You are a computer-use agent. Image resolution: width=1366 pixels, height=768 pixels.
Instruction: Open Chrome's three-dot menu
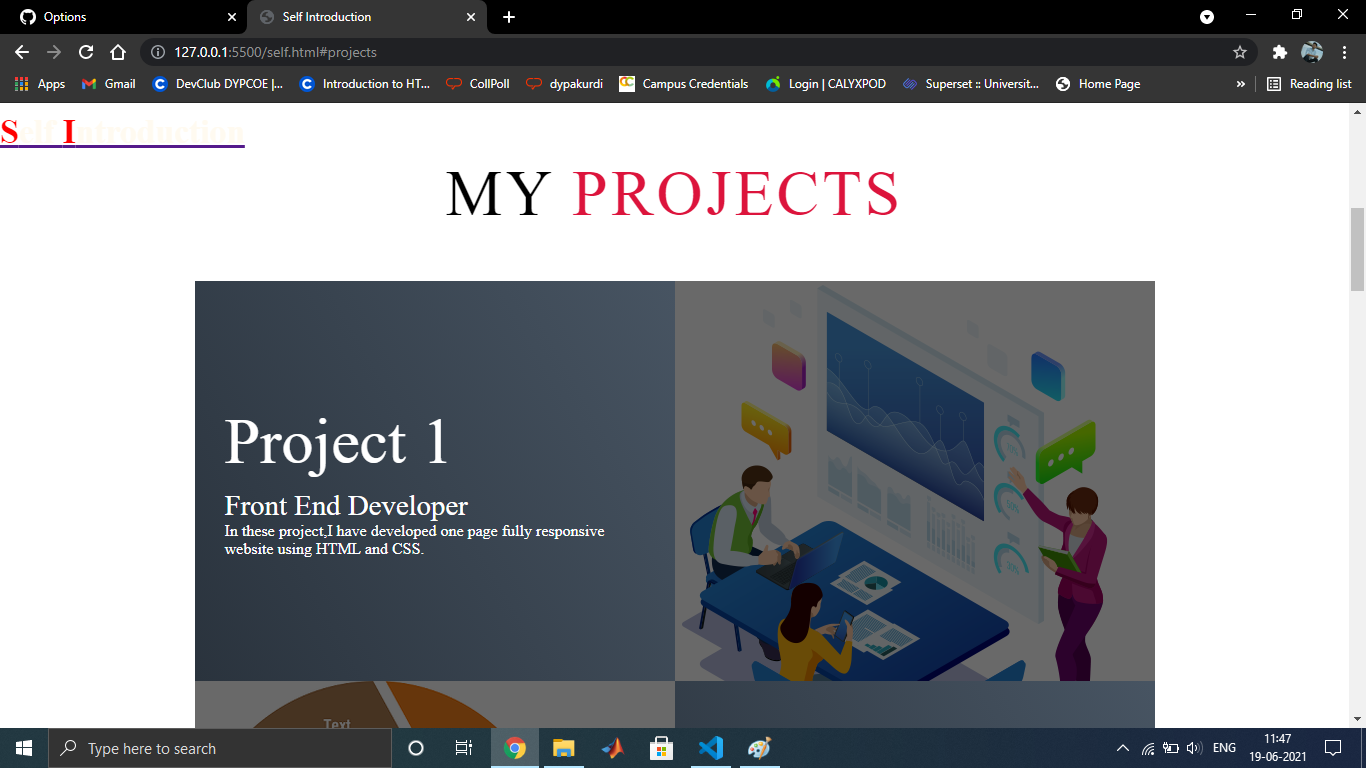[x=1345, y=52]
